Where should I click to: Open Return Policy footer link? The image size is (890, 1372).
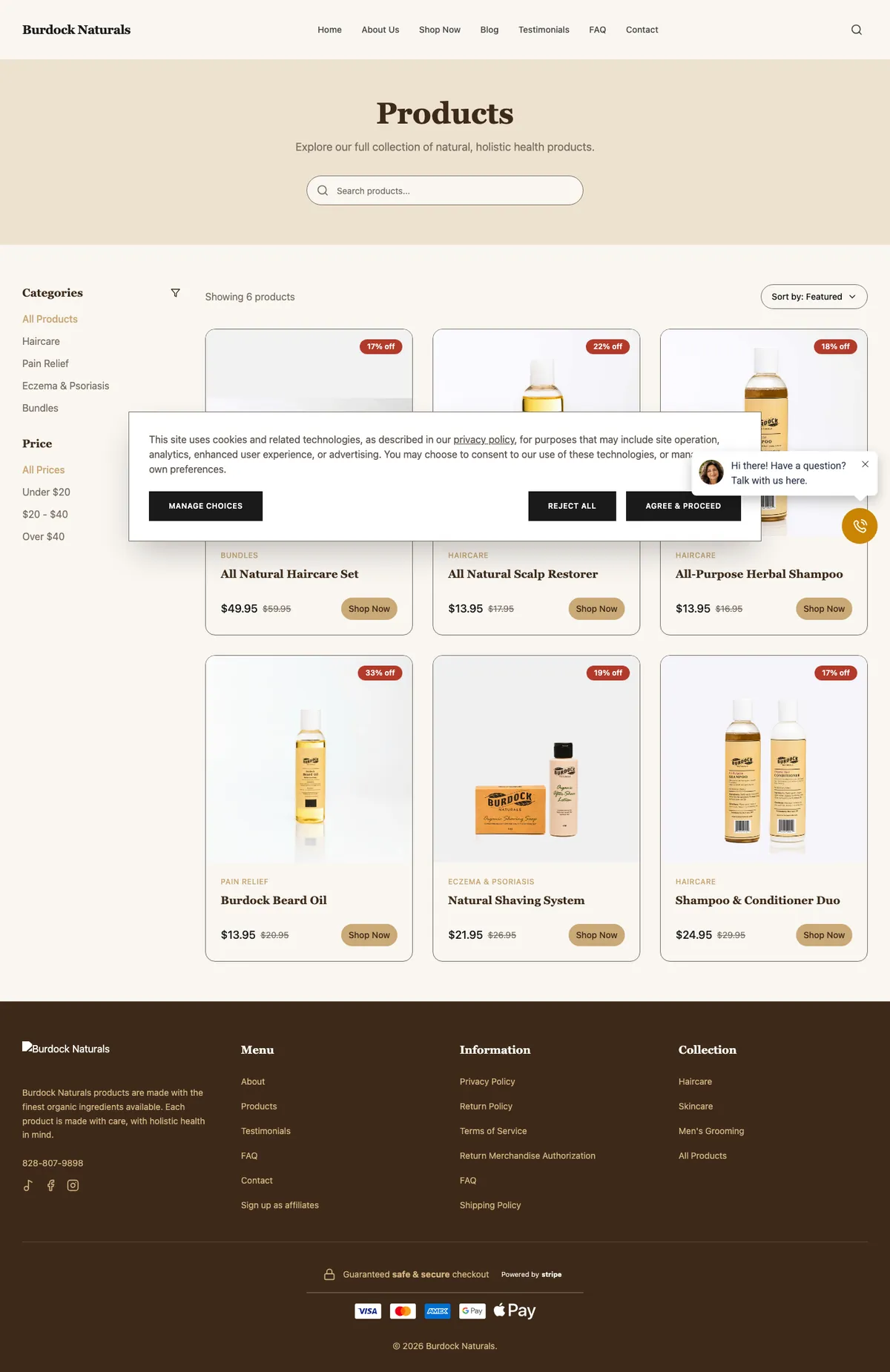(x=486, y=1106)
